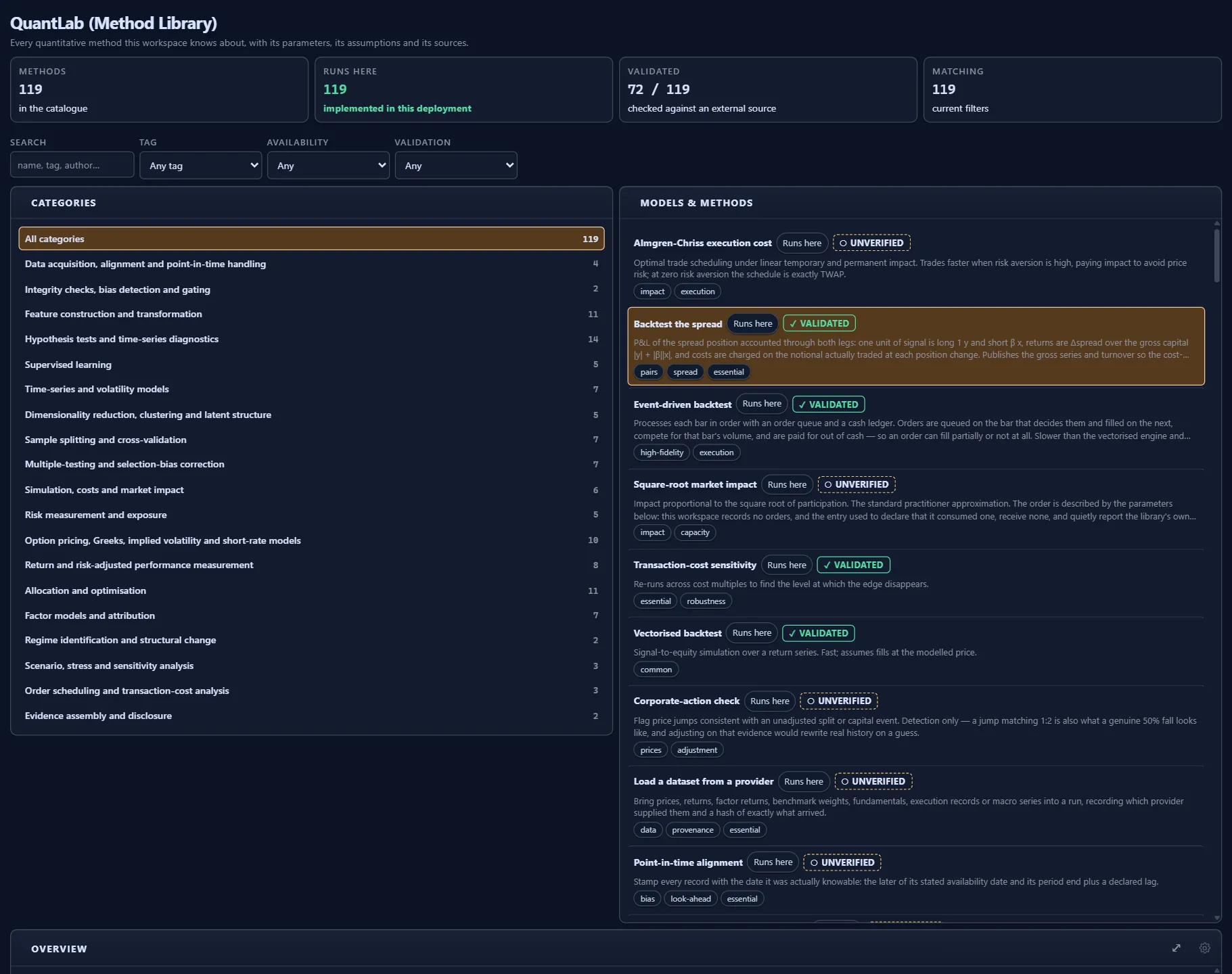Click the Vectorised backtest method title
Screen dimensions: 1232x974
click(677, 633)
